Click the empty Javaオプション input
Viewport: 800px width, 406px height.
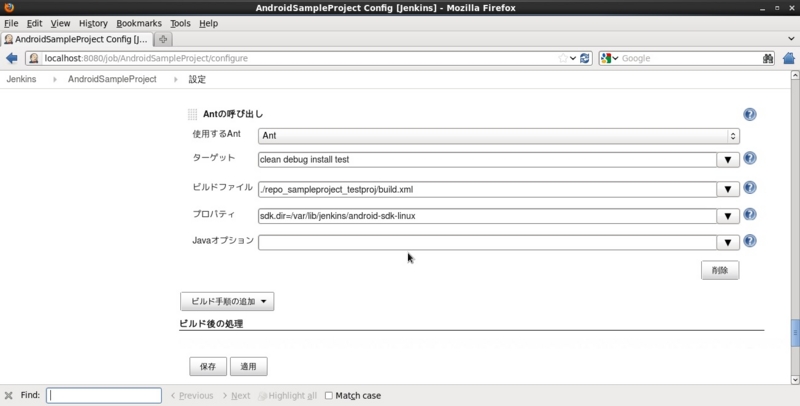tap(487, 242)
